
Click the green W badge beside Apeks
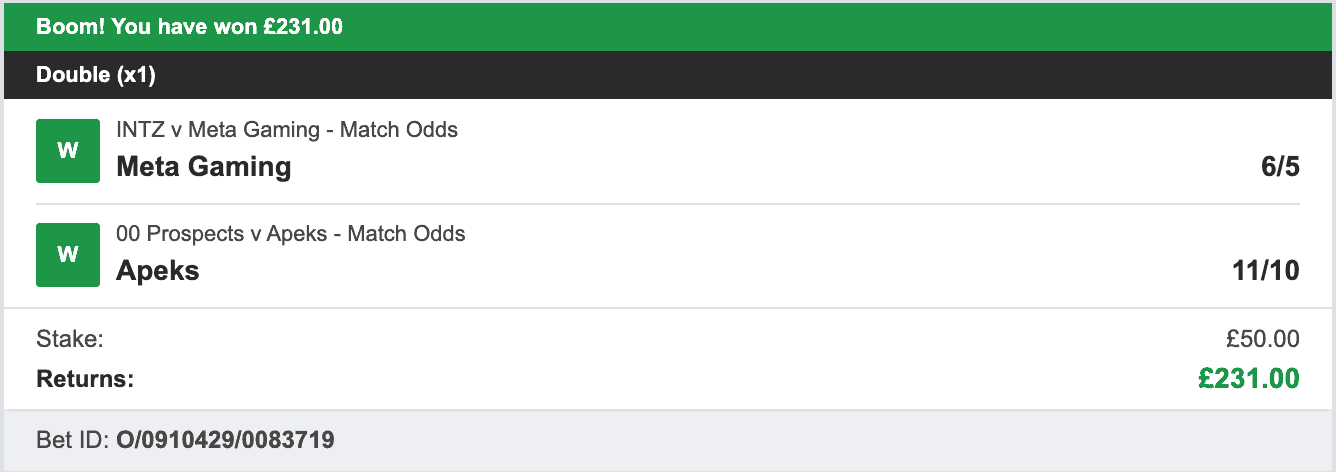coord(68,255)
